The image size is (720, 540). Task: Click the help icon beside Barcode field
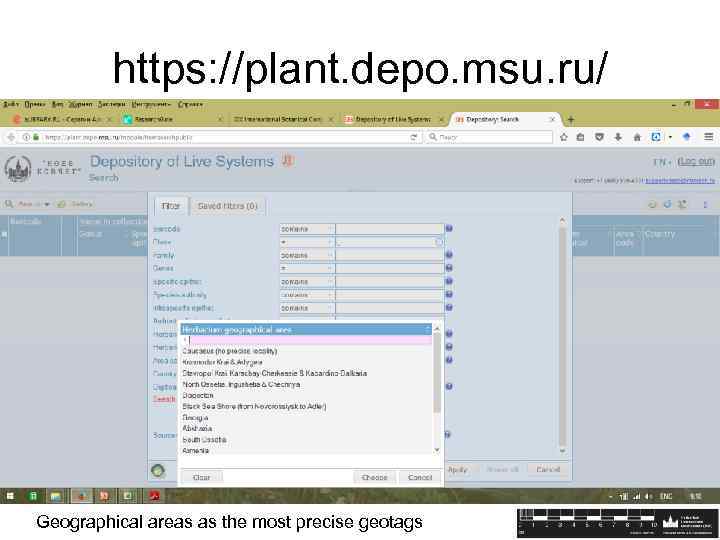pos(449,228)
